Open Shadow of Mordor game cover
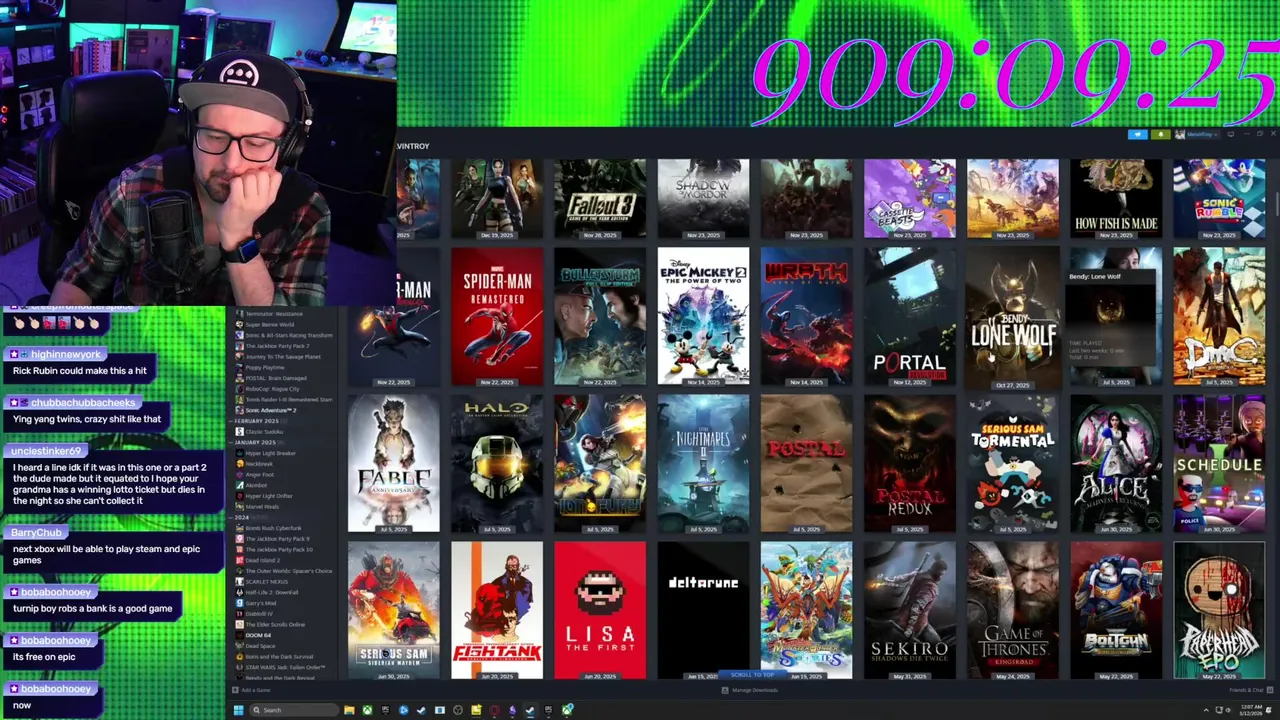The width and height of the screenshot is (1280, 720). coord(703,198)
